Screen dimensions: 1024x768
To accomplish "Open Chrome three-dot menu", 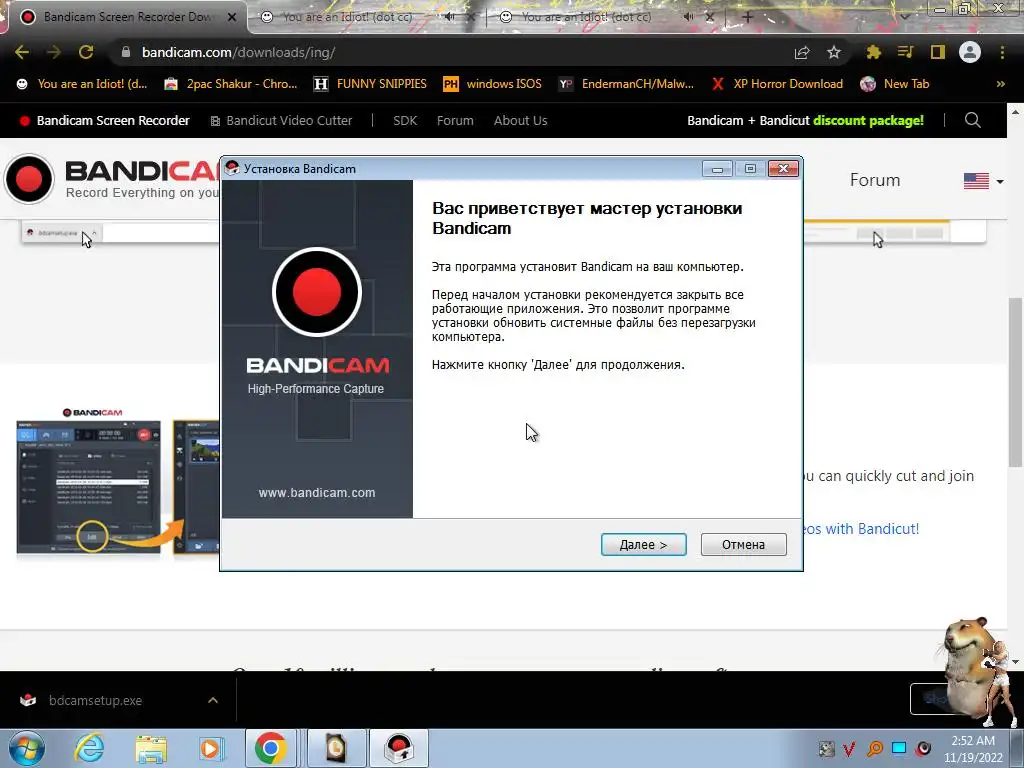I will (1002, 52).
